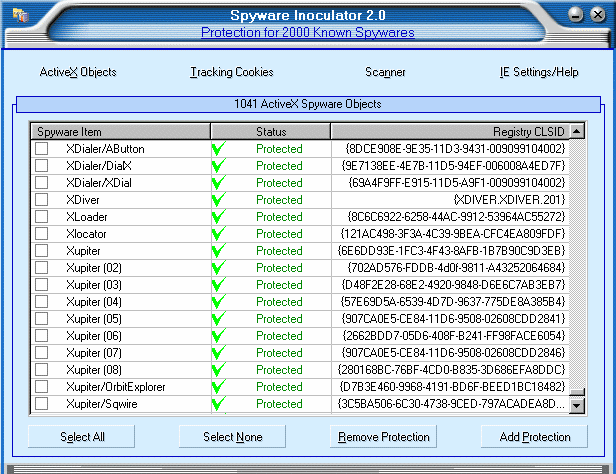616x474 pixels.
Task: Open the Tracking Cookies tab
Action: point(231,72)
